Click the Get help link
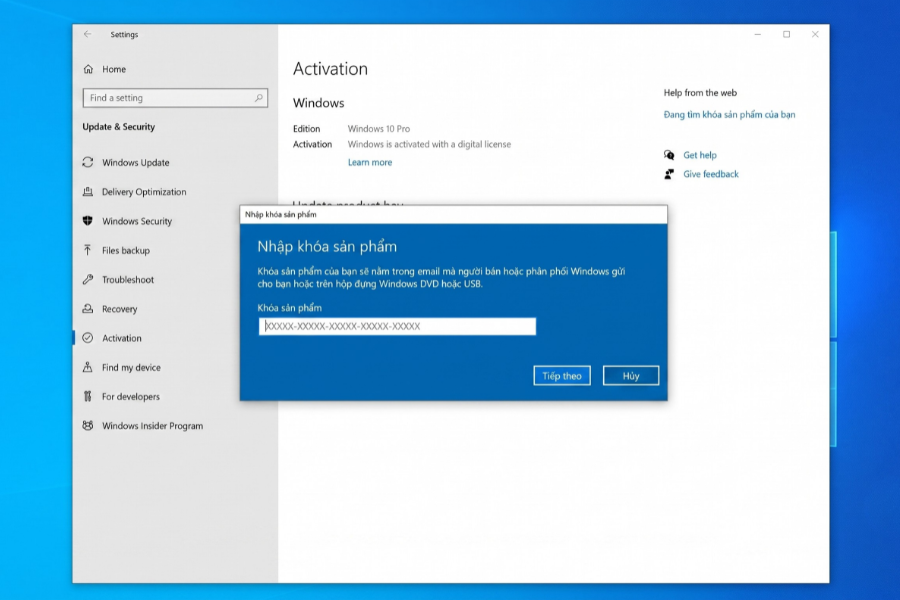 click(x=700, y=155)
